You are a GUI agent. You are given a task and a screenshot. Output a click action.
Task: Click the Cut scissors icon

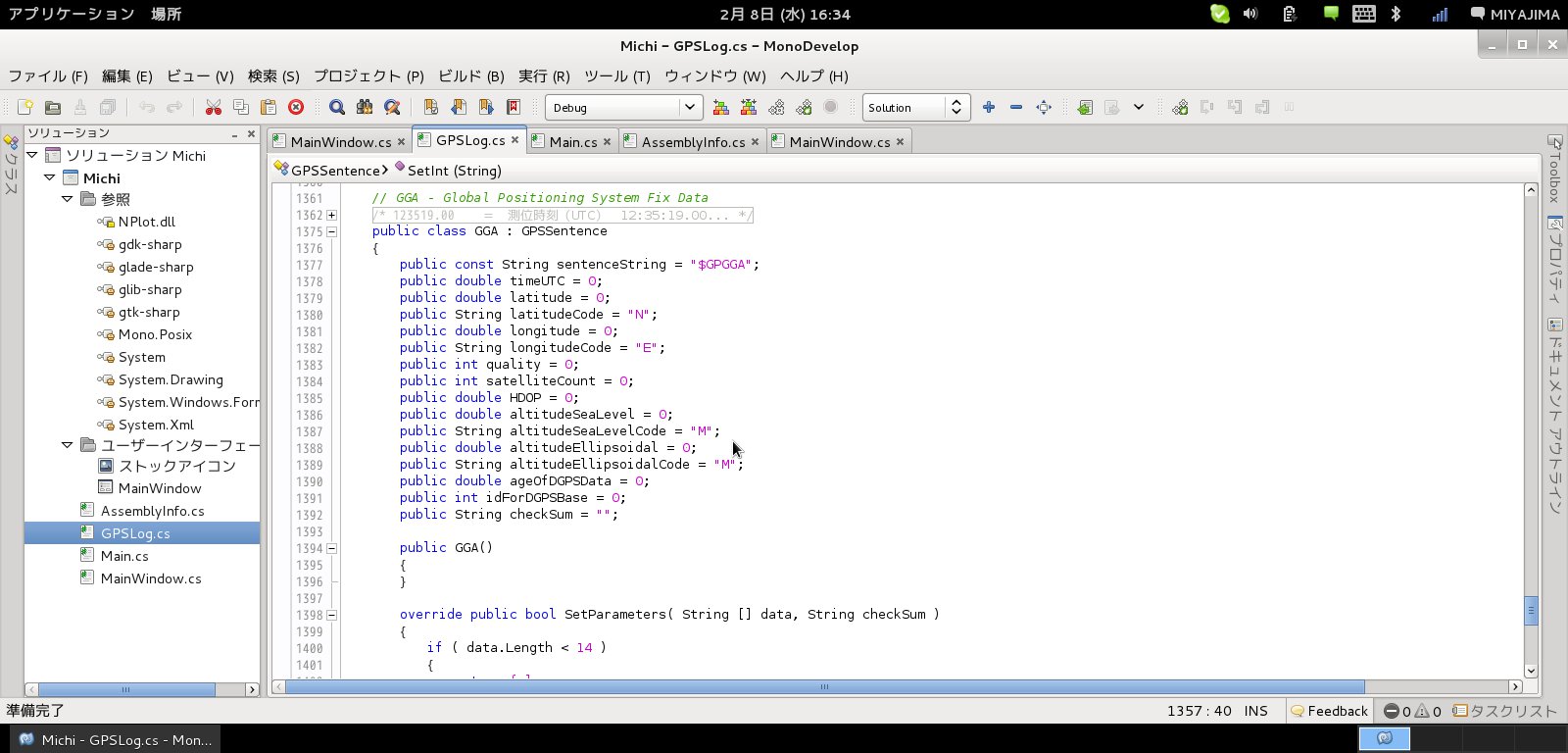click(x=213, y=107)
